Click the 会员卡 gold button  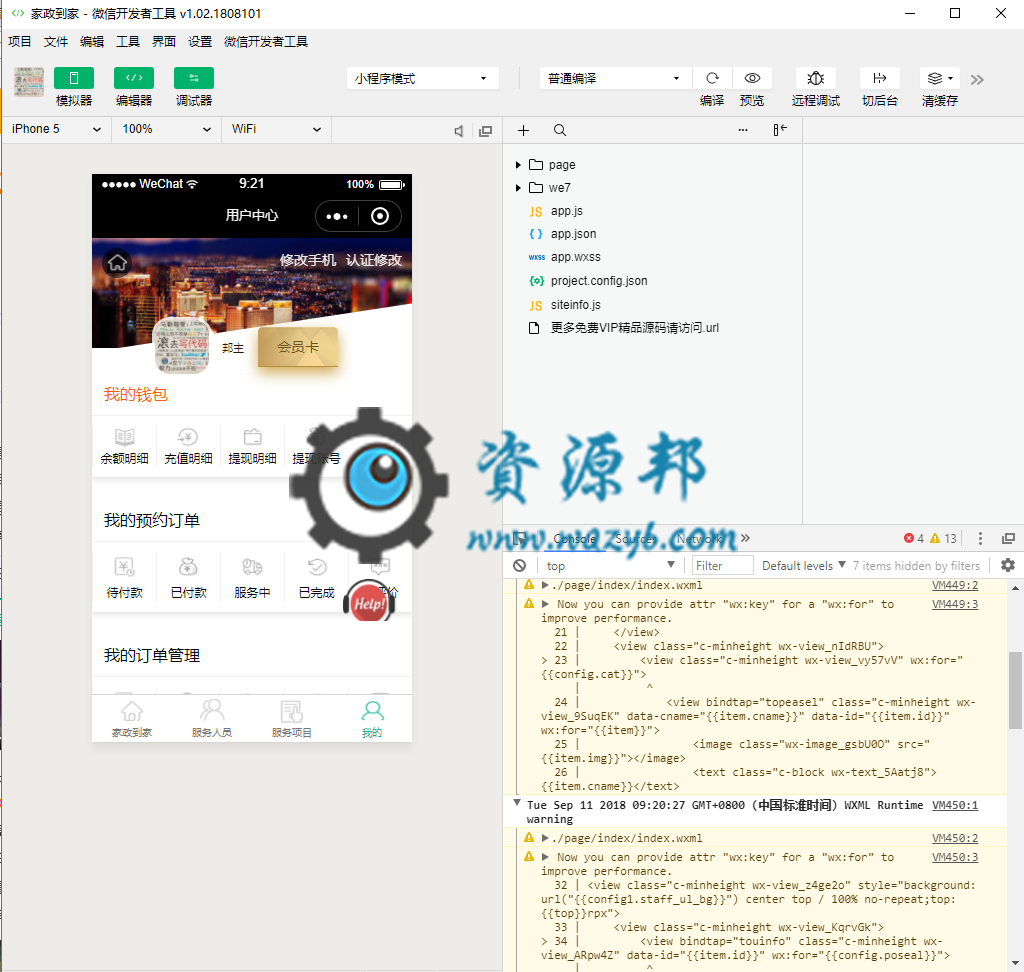pos(298,347)
